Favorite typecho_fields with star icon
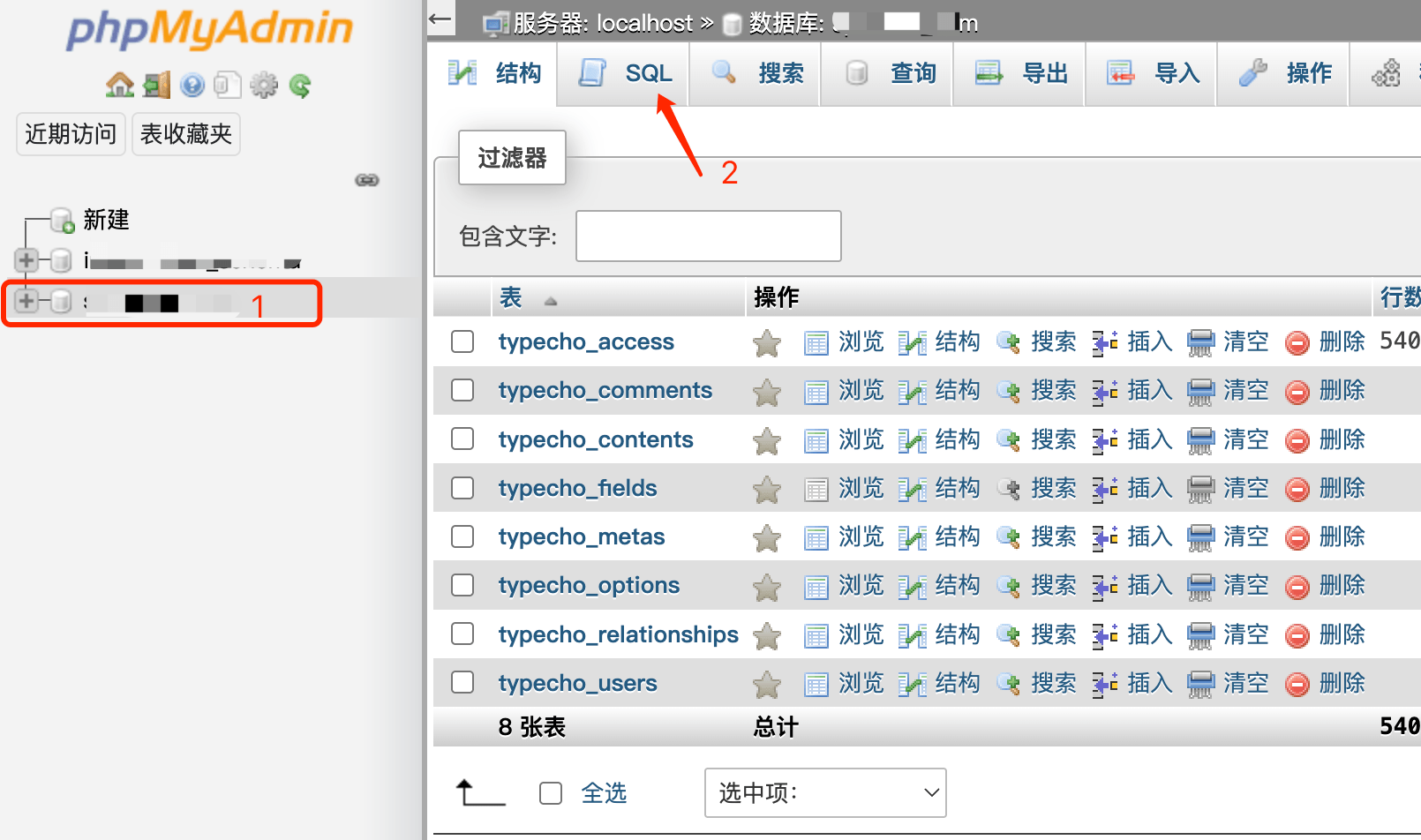Viewport: 1421px width, 840px height. [x=767, y=489]
